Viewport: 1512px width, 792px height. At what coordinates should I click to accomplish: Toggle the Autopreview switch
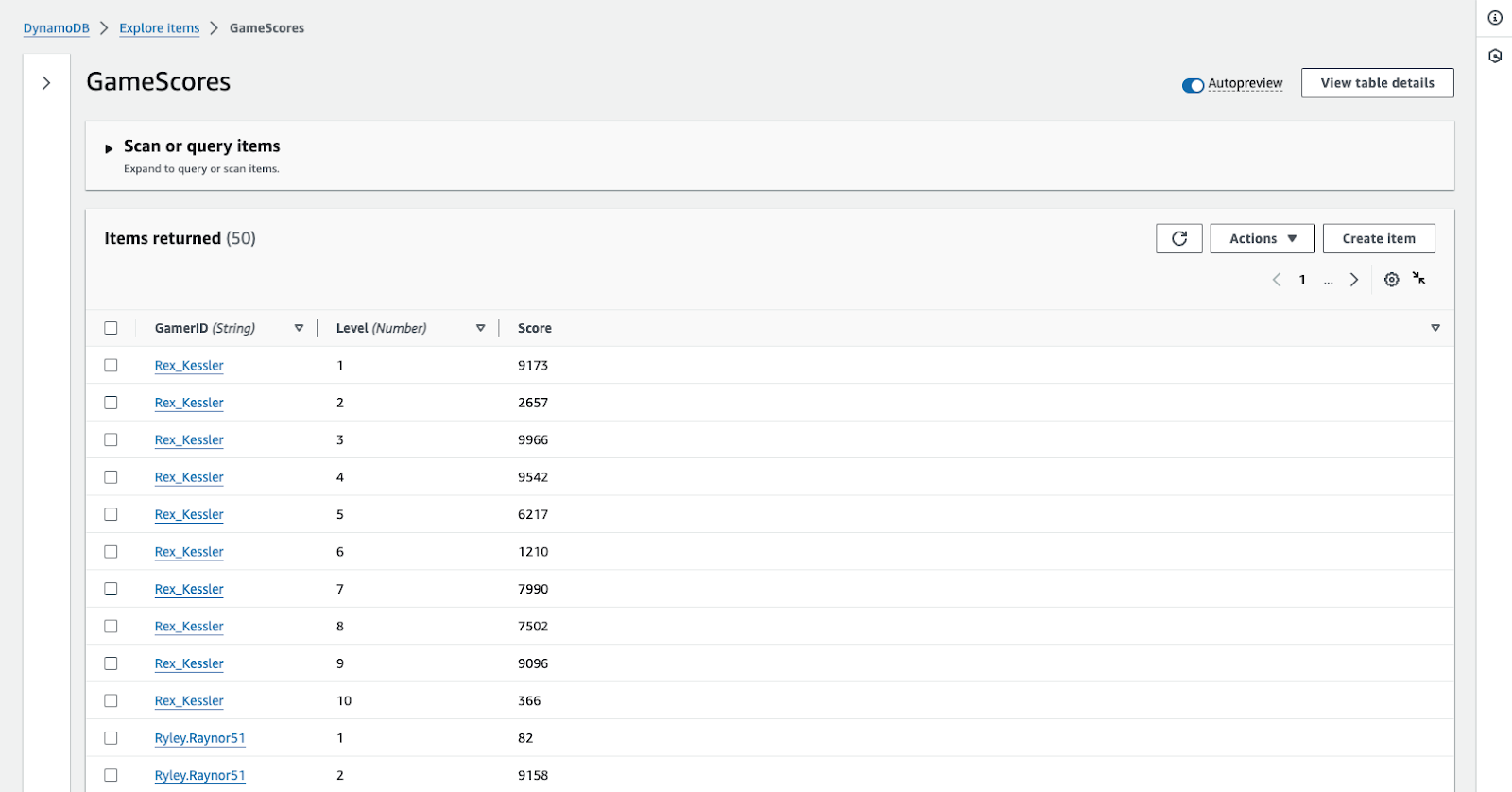(1193, 85)
